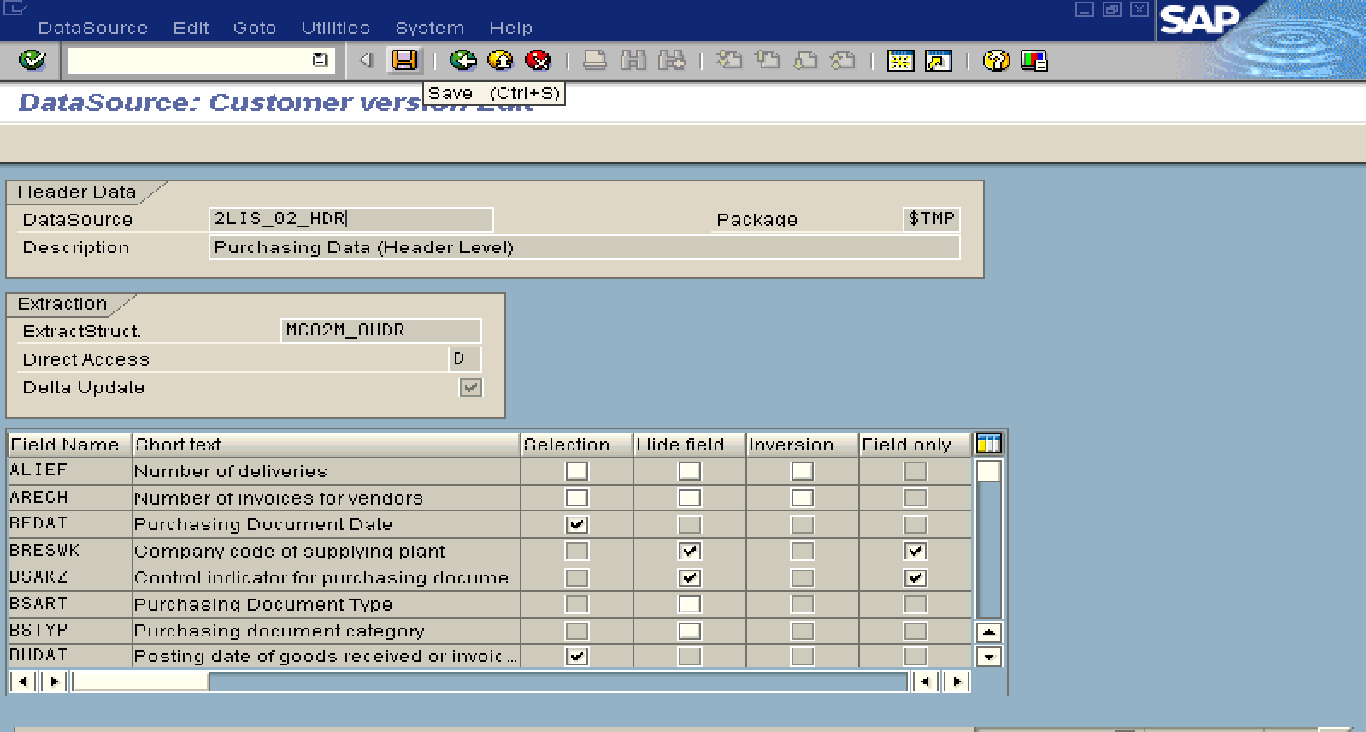Screen dimensions: 1366x732
Task: Select the BEDAT field name cell
Action: pyautogui.click(x=69, y=524)
